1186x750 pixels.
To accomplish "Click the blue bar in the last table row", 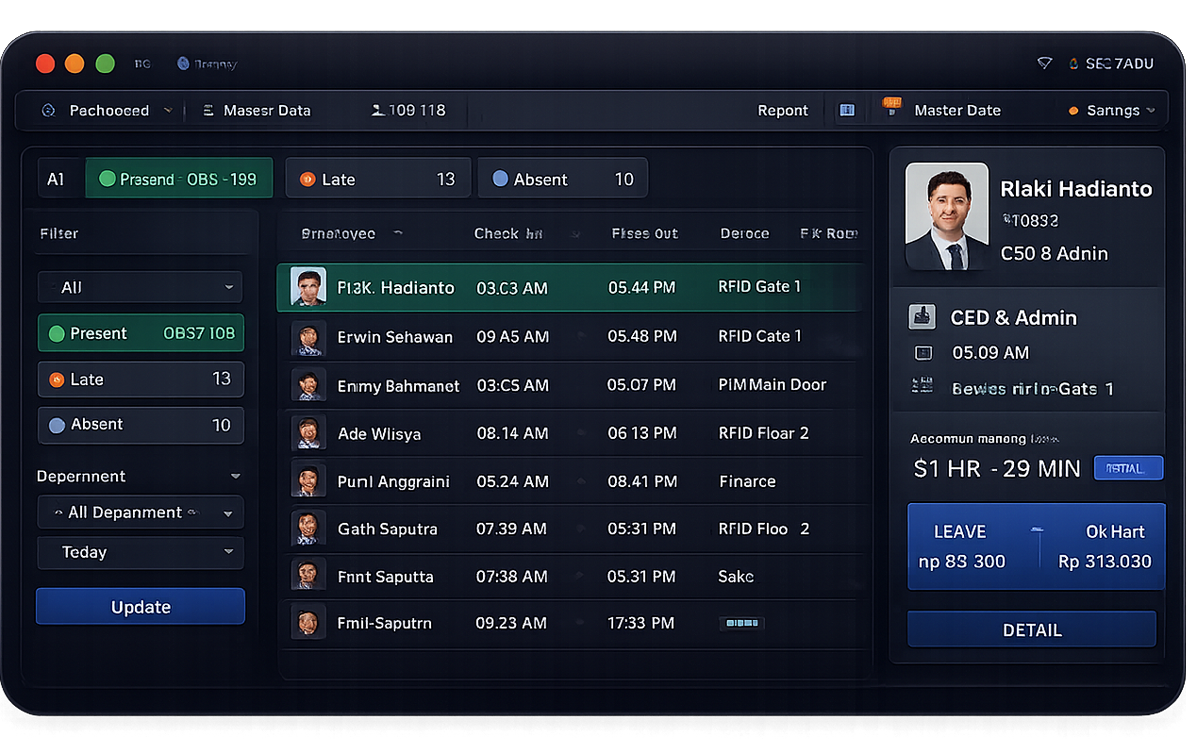I will (741, 623).
